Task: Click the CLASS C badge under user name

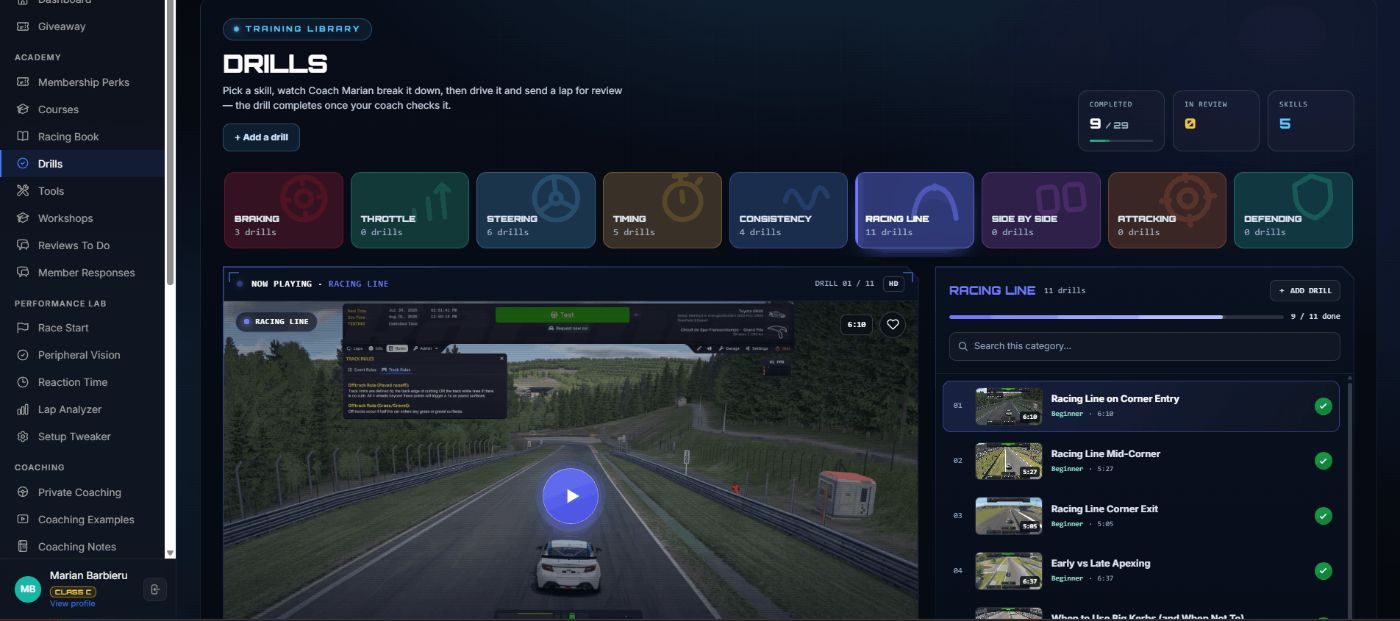Action: click(73, 592)
